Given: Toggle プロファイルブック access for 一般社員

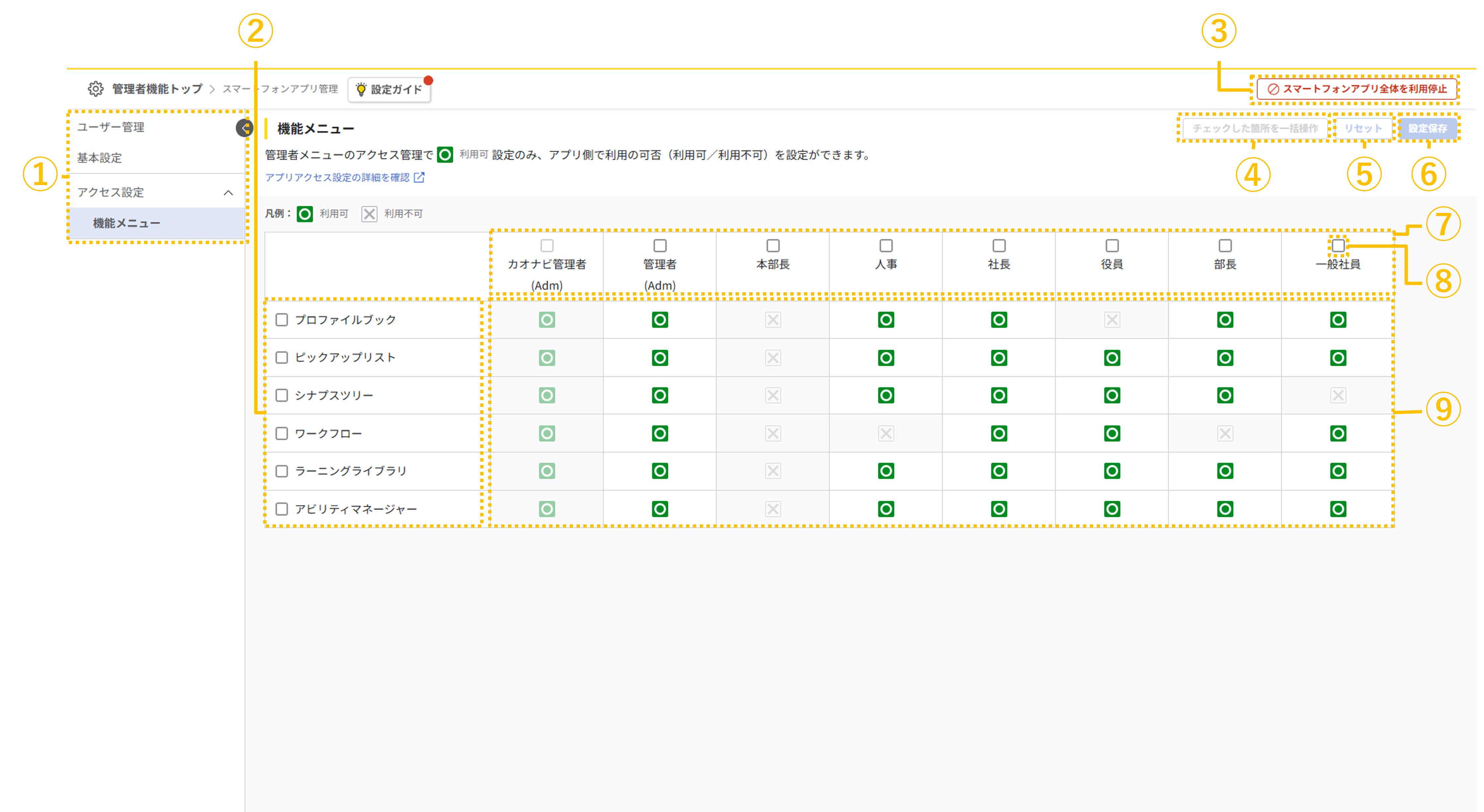Looking at the screenshot, I should click(1338, 320).
